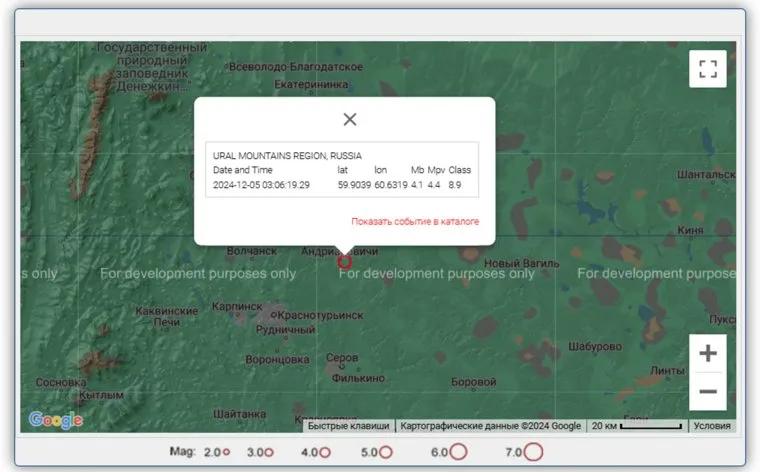Click the Mag 4.0 legend circle
760x472 pixels.
click(x=324, y=452)
